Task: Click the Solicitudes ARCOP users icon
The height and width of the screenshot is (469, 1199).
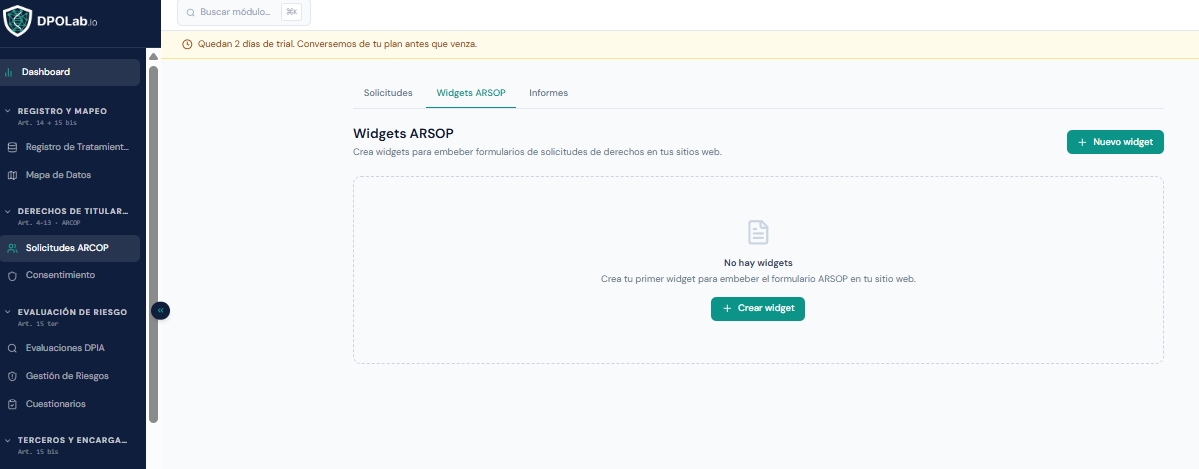Action: tap(11, 248)
